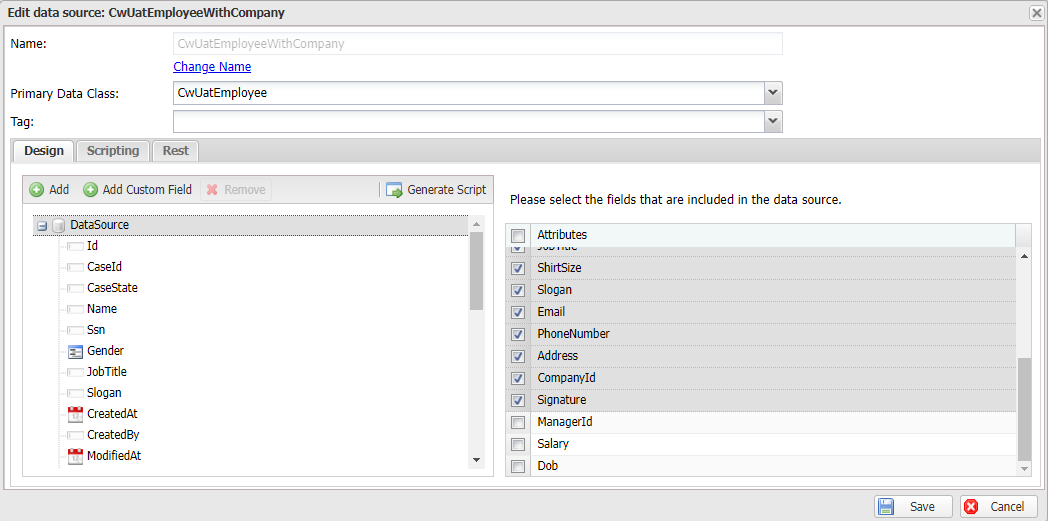The height and width of the screenshot is (521, 1048).
Task: Click the Save floppy disk icon
Action: [886, 507]
